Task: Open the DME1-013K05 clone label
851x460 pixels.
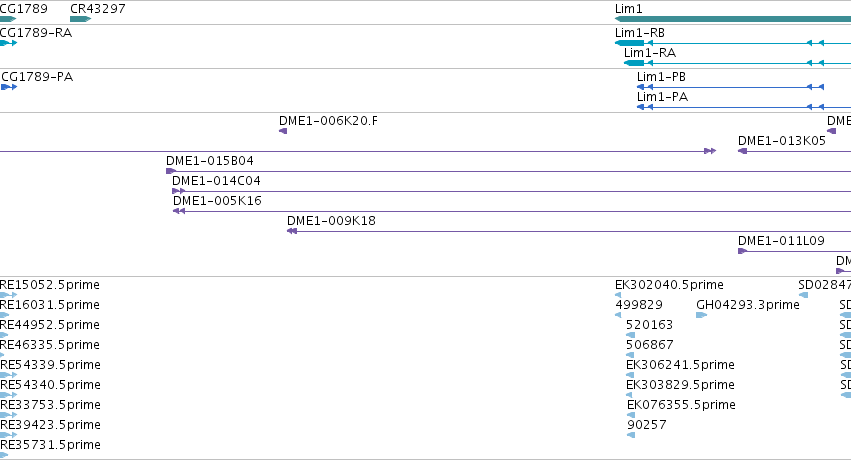Action: [x=782, y=140]
